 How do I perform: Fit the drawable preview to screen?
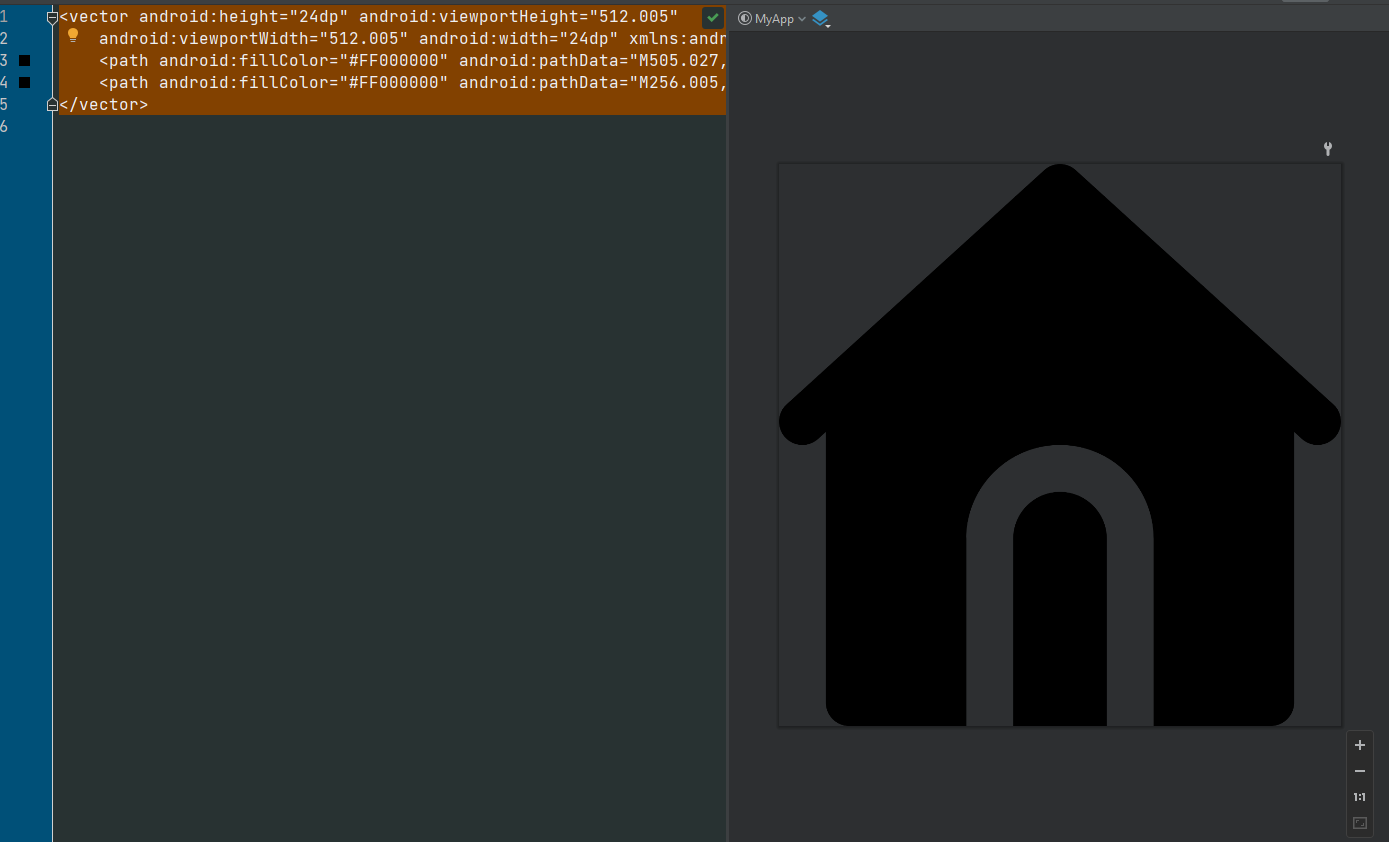tap(1359, 823)
